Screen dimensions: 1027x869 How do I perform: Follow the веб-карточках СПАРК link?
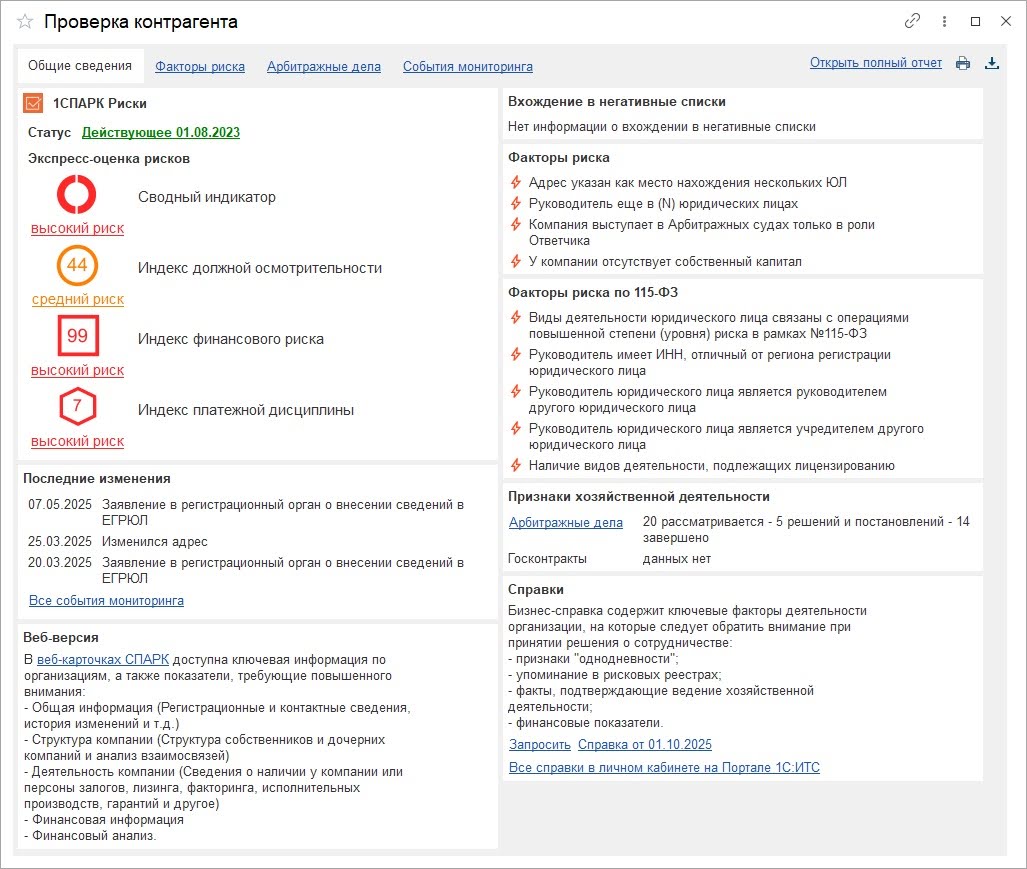pyautogui.click(x=103, y=659)
